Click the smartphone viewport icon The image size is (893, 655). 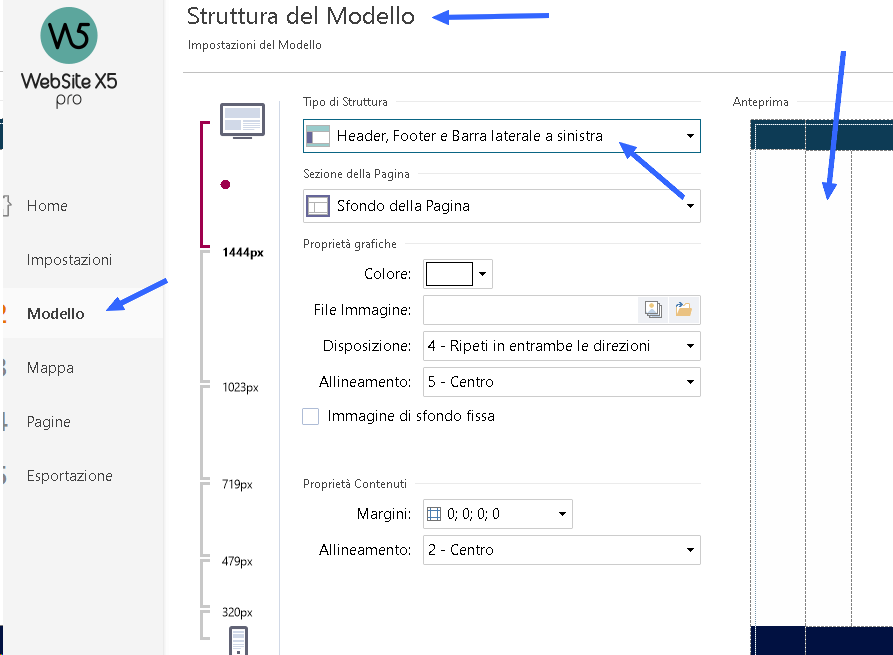click(x=238, y=641)
